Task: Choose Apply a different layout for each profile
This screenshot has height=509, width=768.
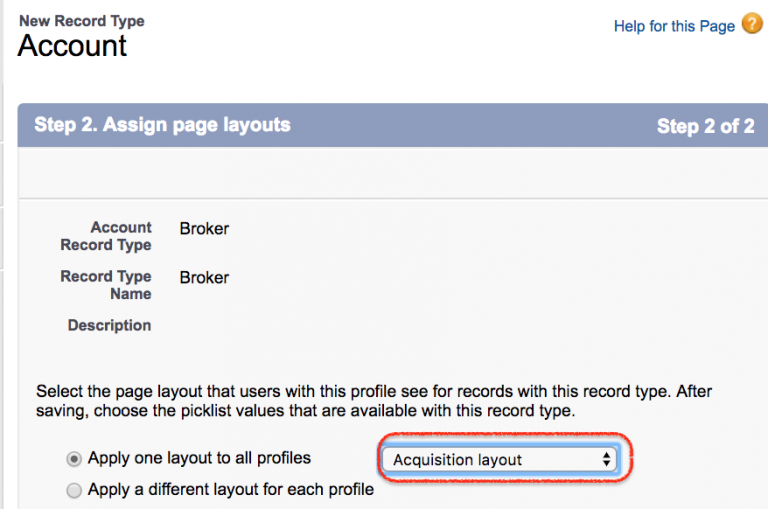Action: (x=74, y=490)
